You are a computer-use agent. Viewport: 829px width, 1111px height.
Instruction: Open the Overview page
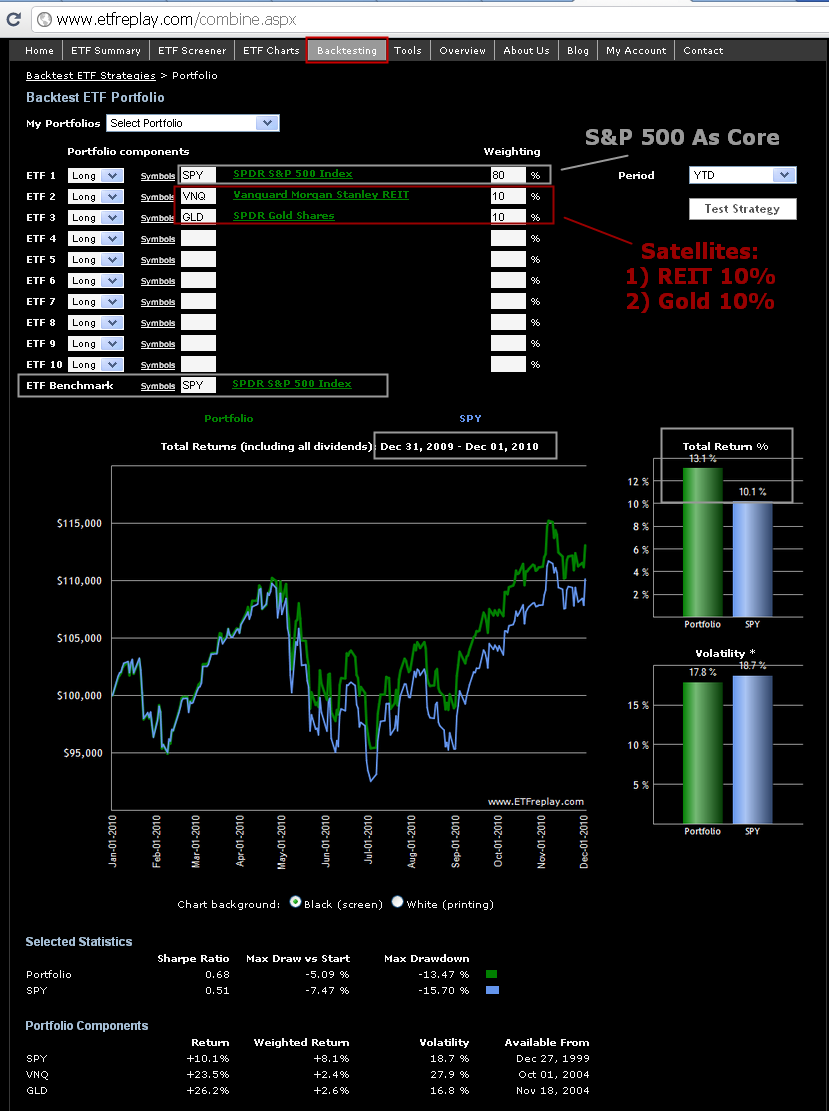click(x=463, y=50)
